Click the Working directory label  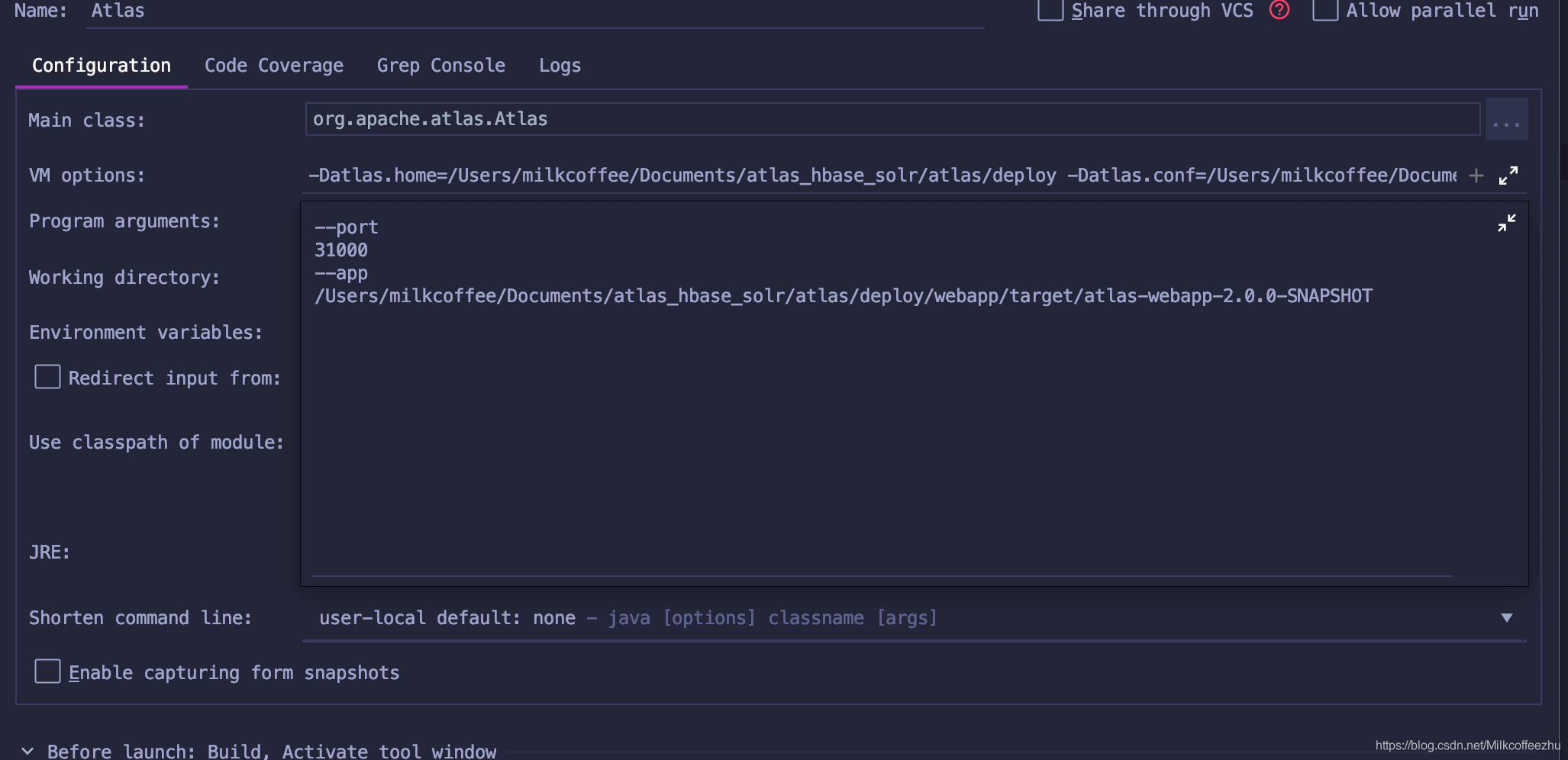(x=124, y=278)
